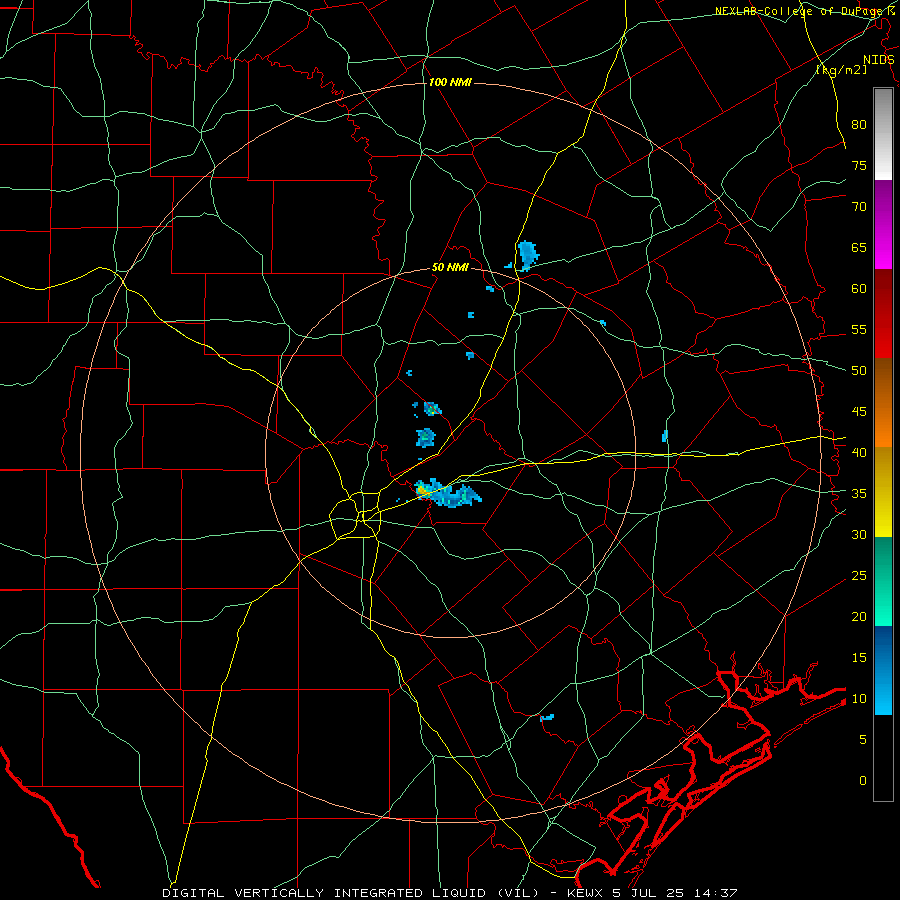Select the "30" value on the color scale
This screenshot has width=900, height=900.
tap(859, 535)
